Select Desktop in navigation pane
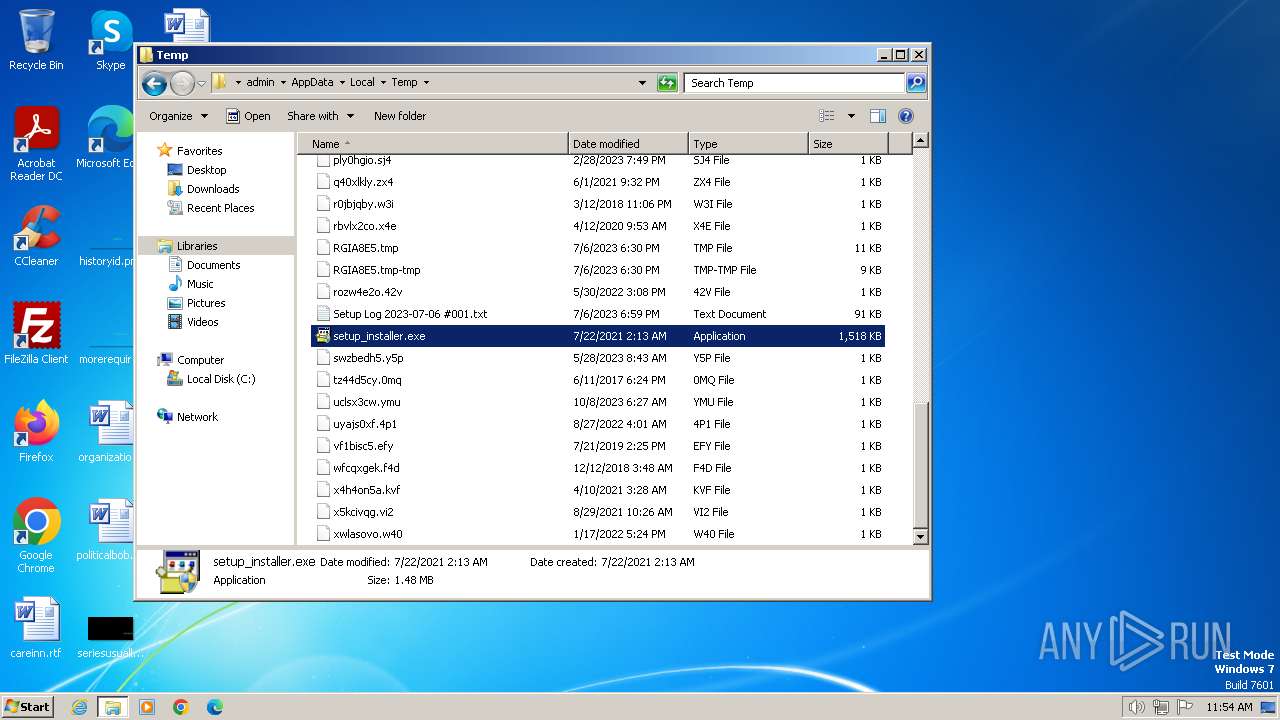Viewport: 1280px width, 720px height. pyautogui.click(x=206, y=170)
